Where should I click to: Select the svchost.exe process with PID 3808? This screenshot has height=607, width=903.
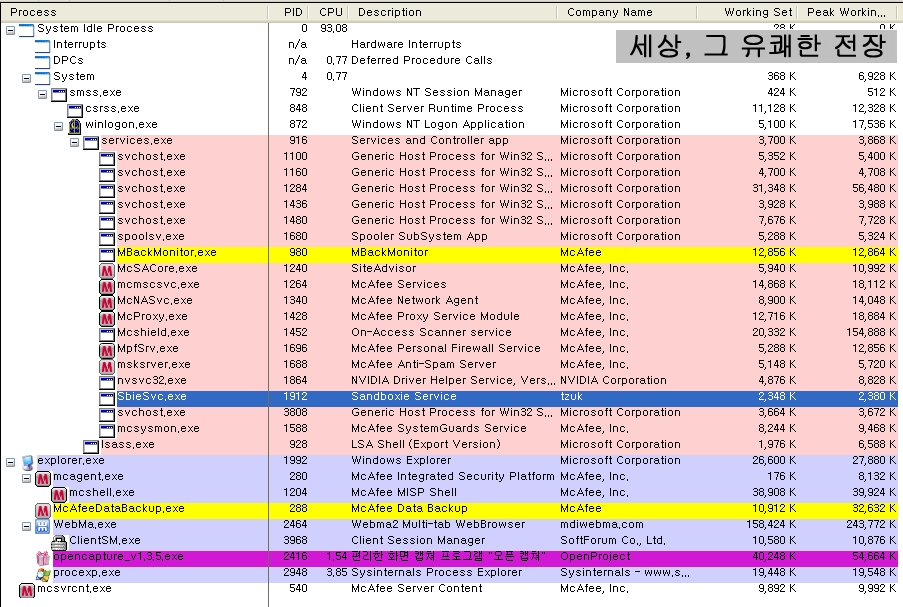click(449, 412)
